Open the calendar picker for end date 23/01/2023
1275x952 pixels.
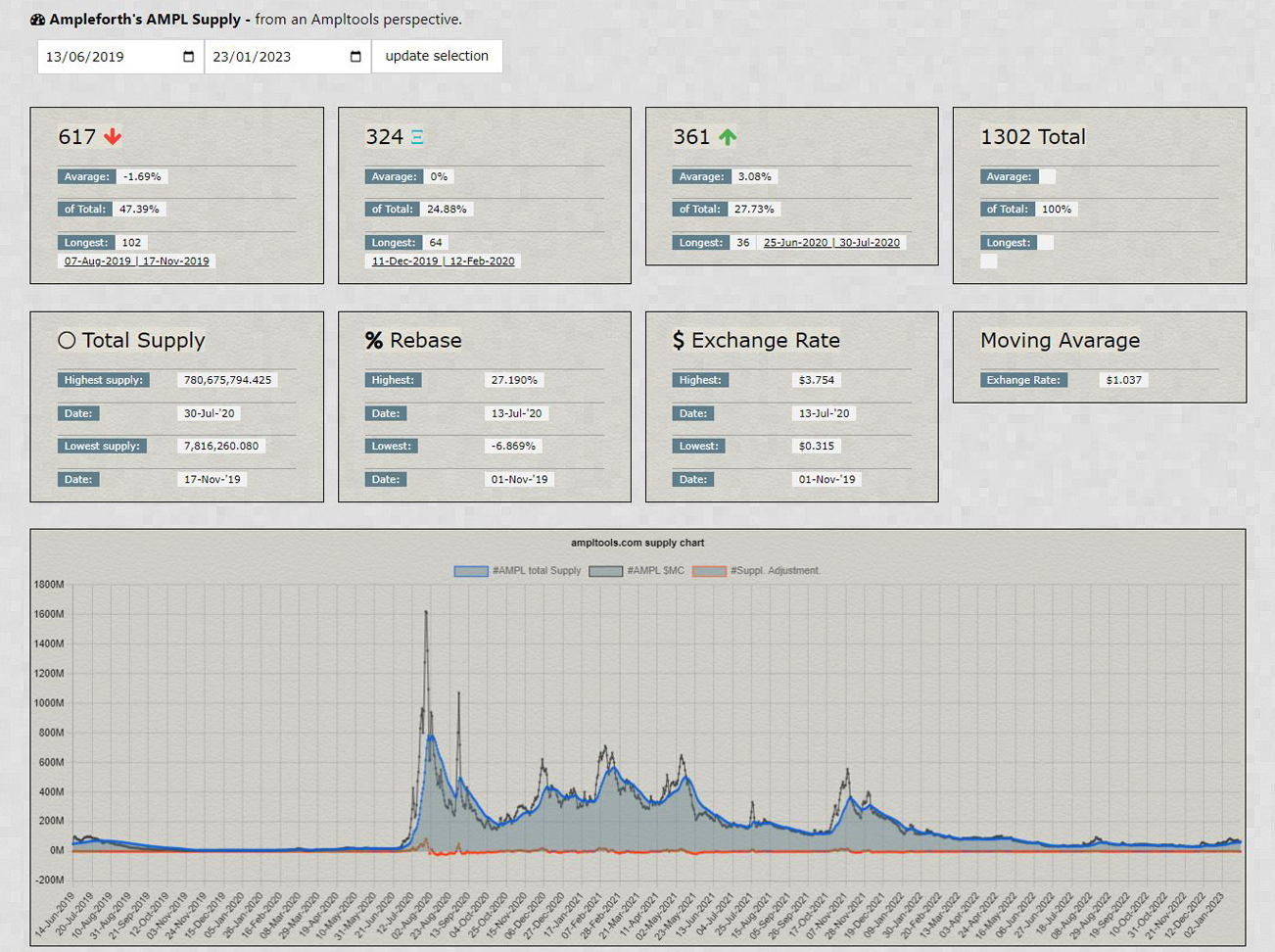[x=355, y=57]
